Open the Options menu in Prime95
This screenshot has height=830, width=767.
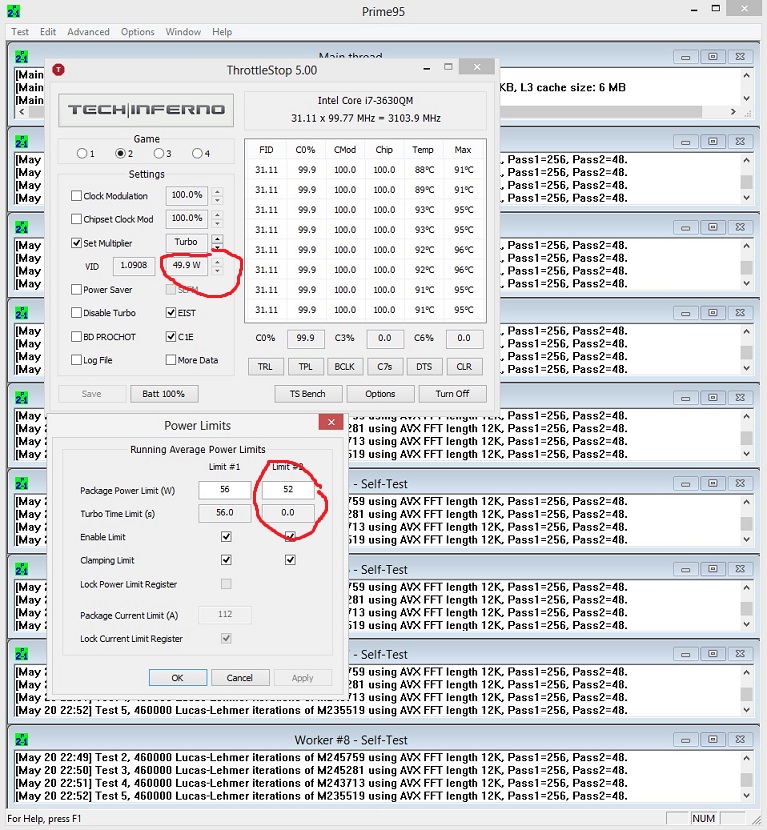coord(138,32)
